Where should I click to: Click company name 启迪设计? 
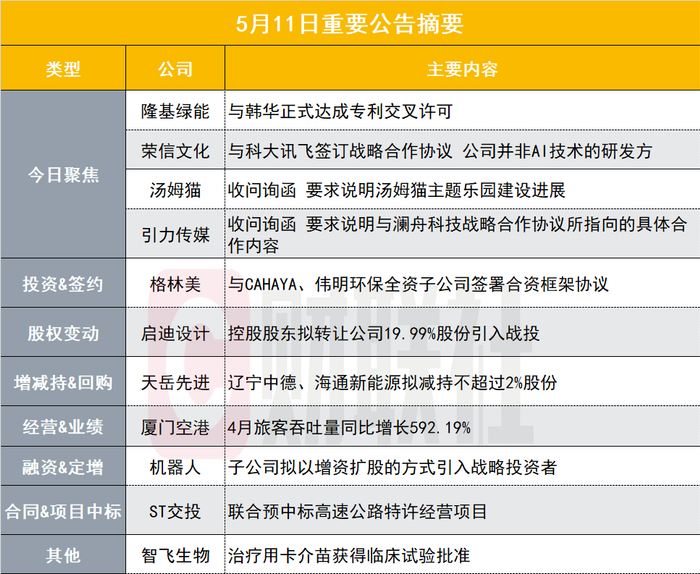pos(175,333)
